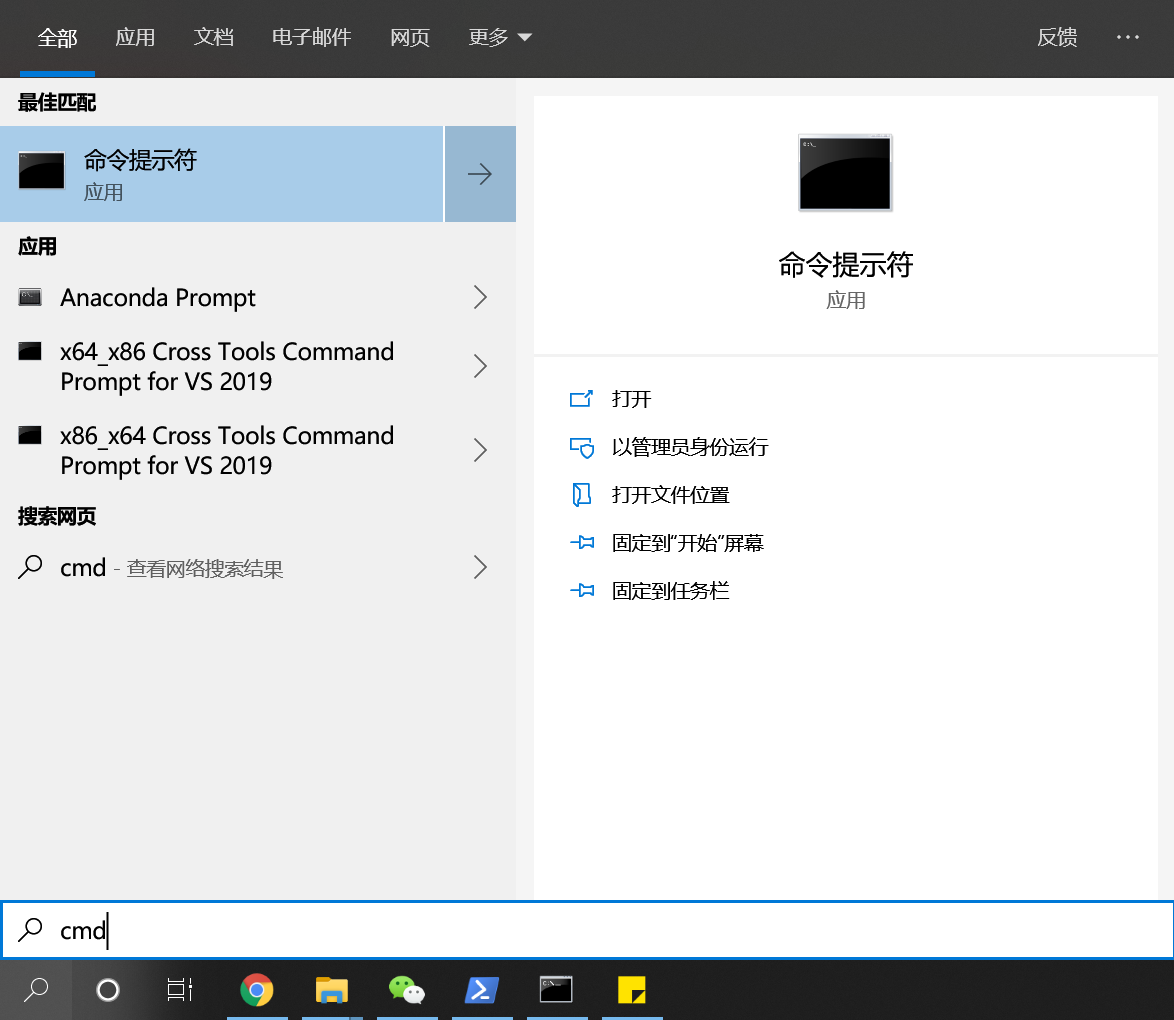The image size is (1174, 1020).
Task: Click 固定到任务栏 to pin to taskbar
Action: (669, 590)
